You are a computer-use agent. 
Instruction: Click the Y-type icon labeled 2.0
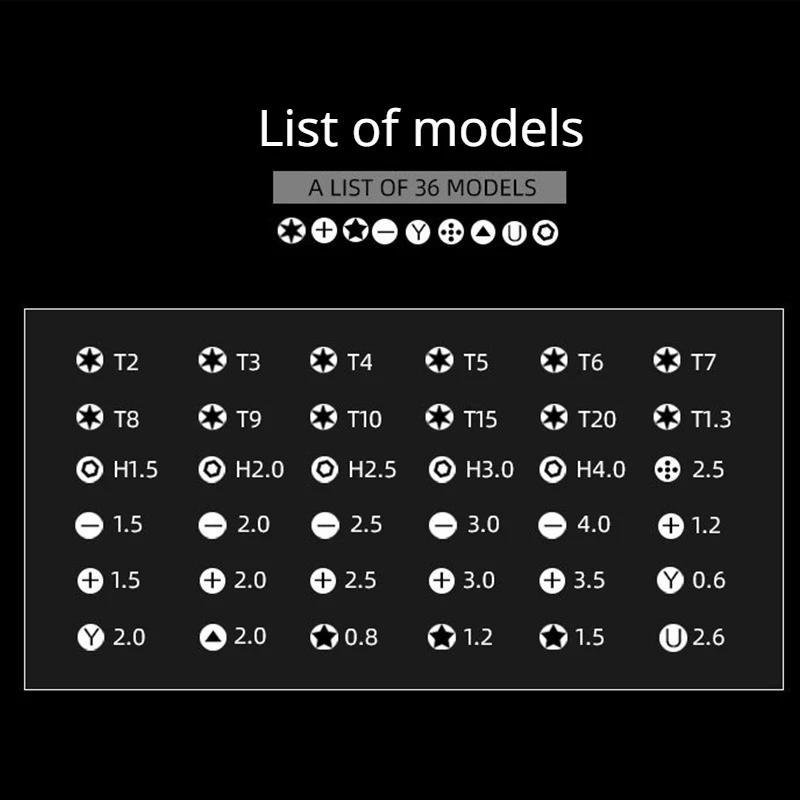click(90, 637)
